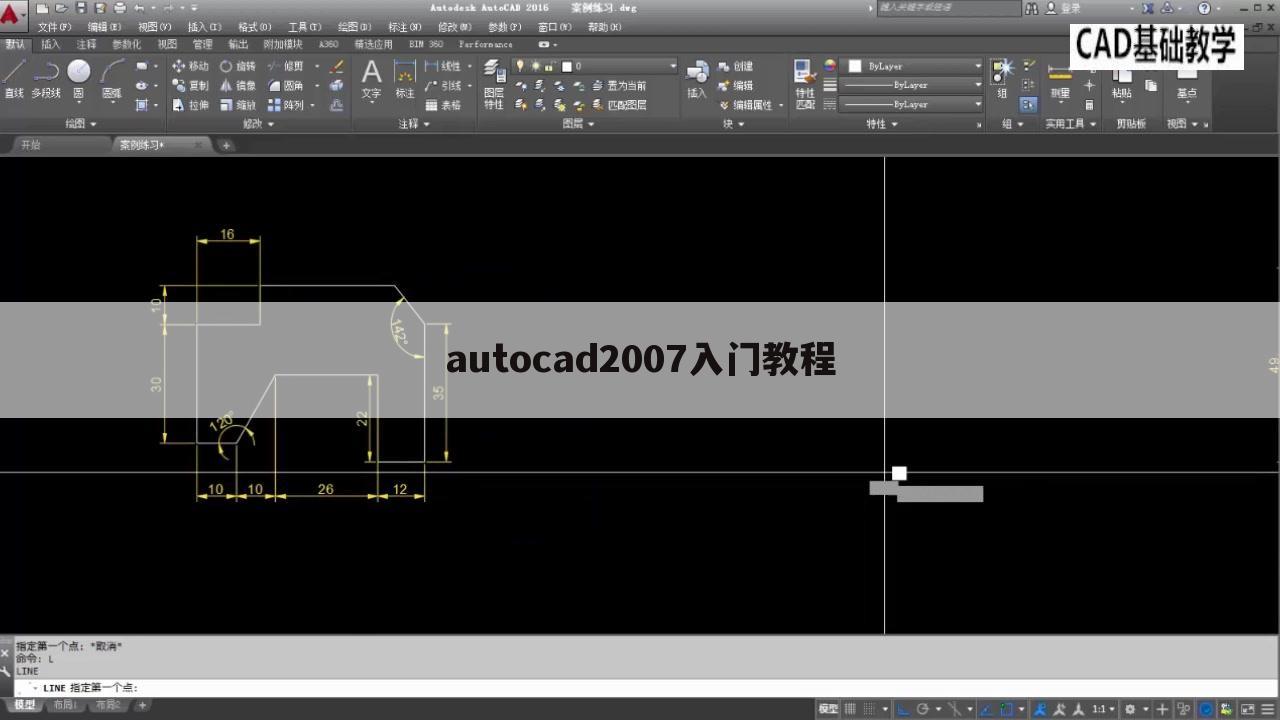Click the Save icon in quick access toolbar
This screenshot has width=1280, height=720.
click(82, 8)
